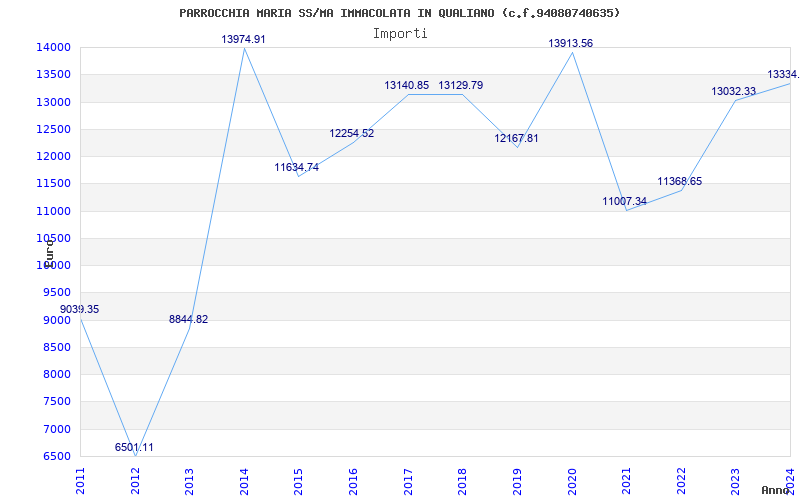Click the x-axis year label 2011
800x500 pixels.
coord(81,482)
